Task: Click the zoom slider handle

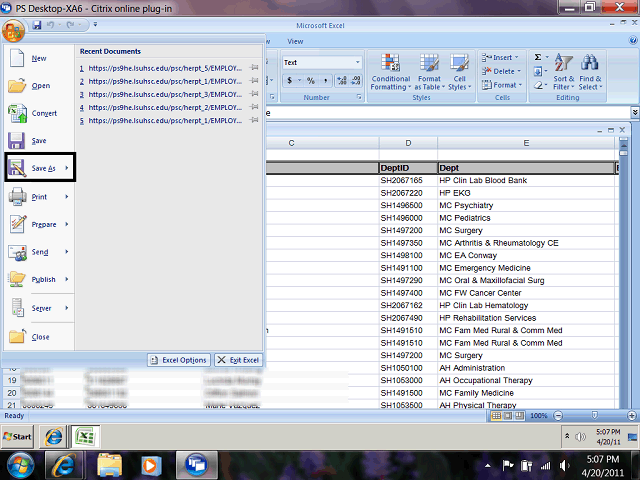Action: (594, 416)
